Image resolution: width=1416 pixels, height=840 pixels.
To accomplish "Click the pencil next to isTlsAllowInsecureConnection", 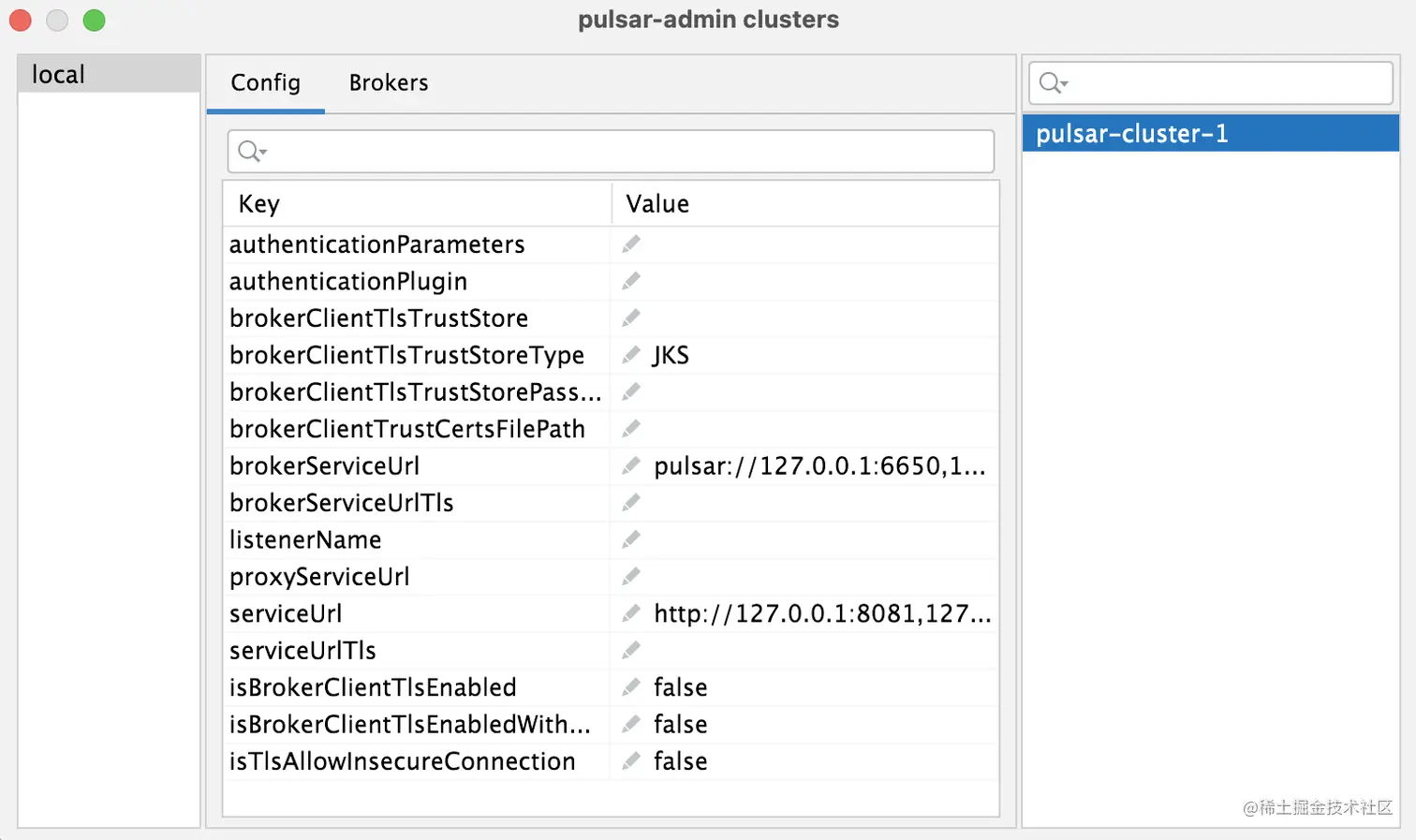I will [631, 761].
